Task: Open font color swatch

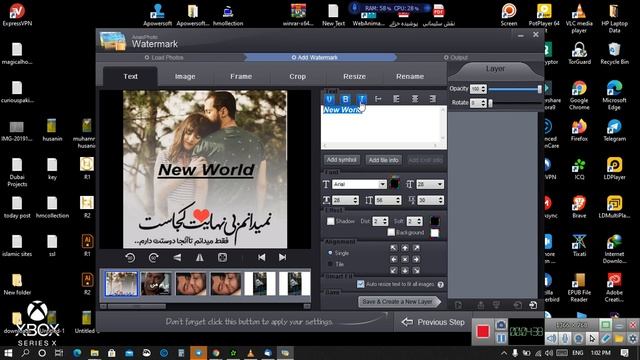Action: tap(394, 183)
